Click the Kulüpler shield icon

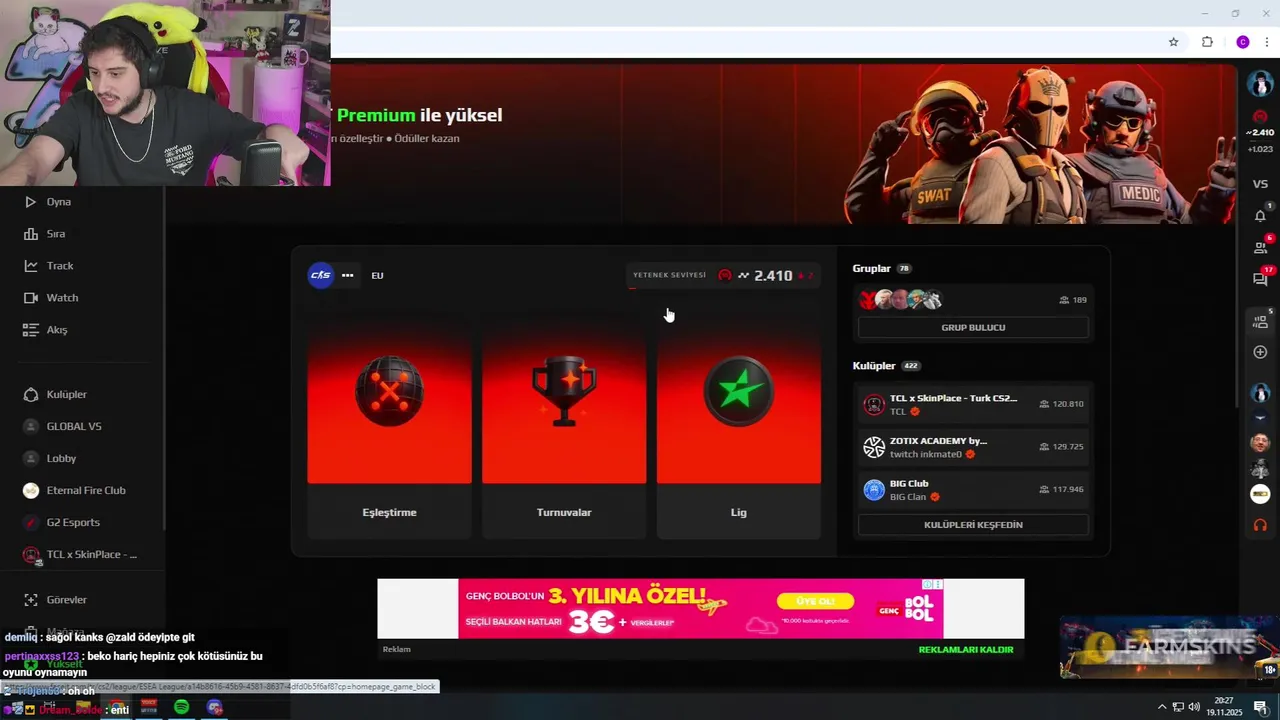31,394
